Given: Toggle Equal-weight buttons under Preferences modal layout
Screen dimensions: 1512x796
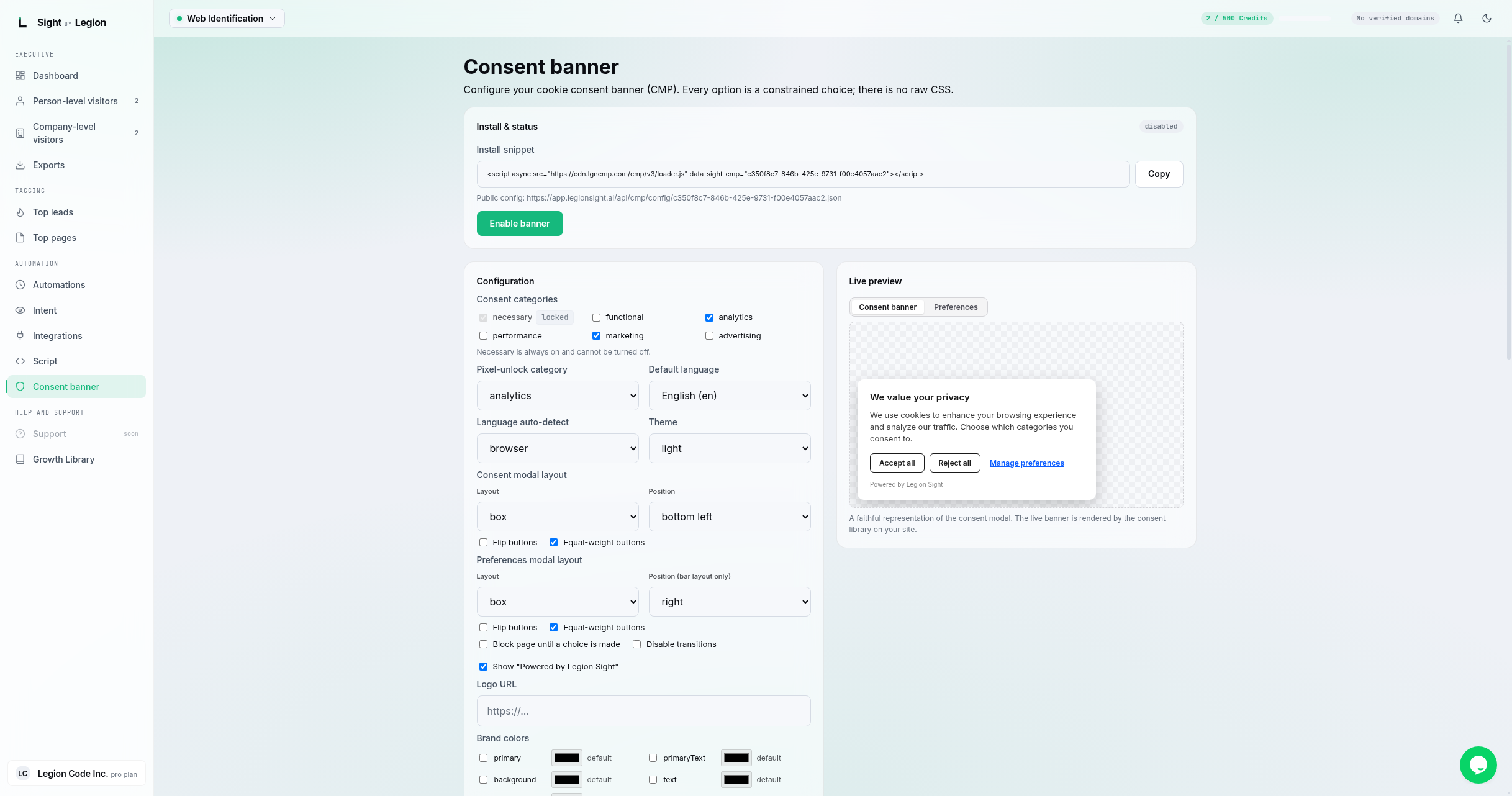Looking at the screenshot, I should (553, 628).
